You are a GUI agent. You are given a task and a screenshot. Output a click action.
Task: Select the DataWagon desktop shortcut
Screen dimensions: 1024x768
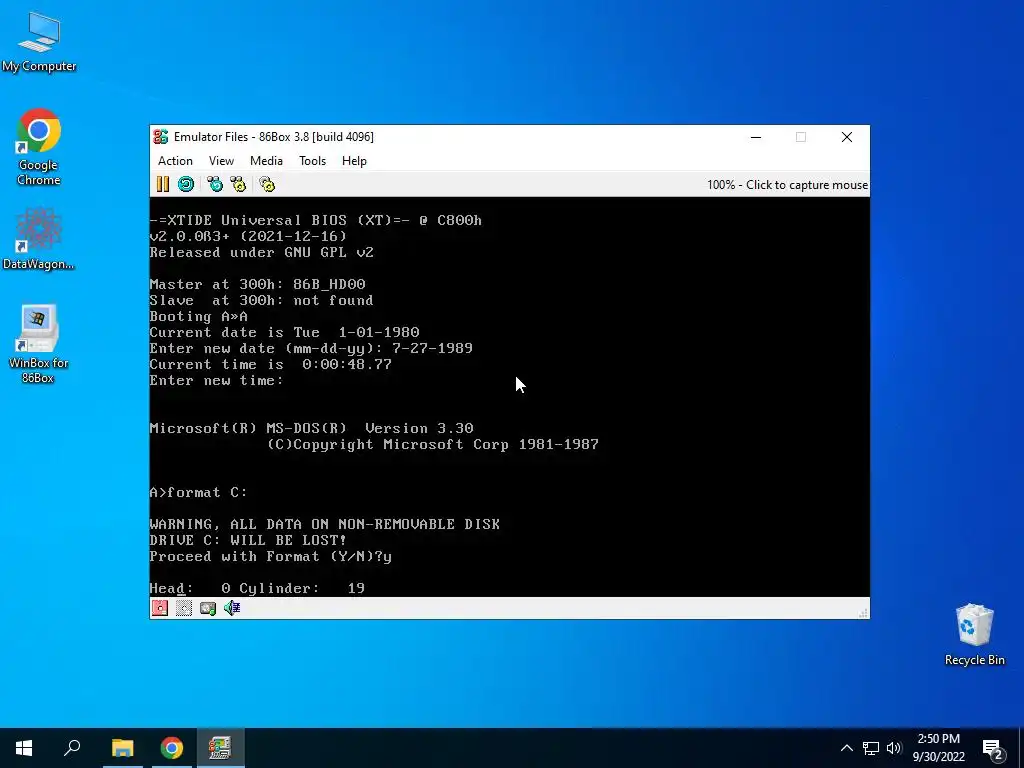tap(39, 238)
